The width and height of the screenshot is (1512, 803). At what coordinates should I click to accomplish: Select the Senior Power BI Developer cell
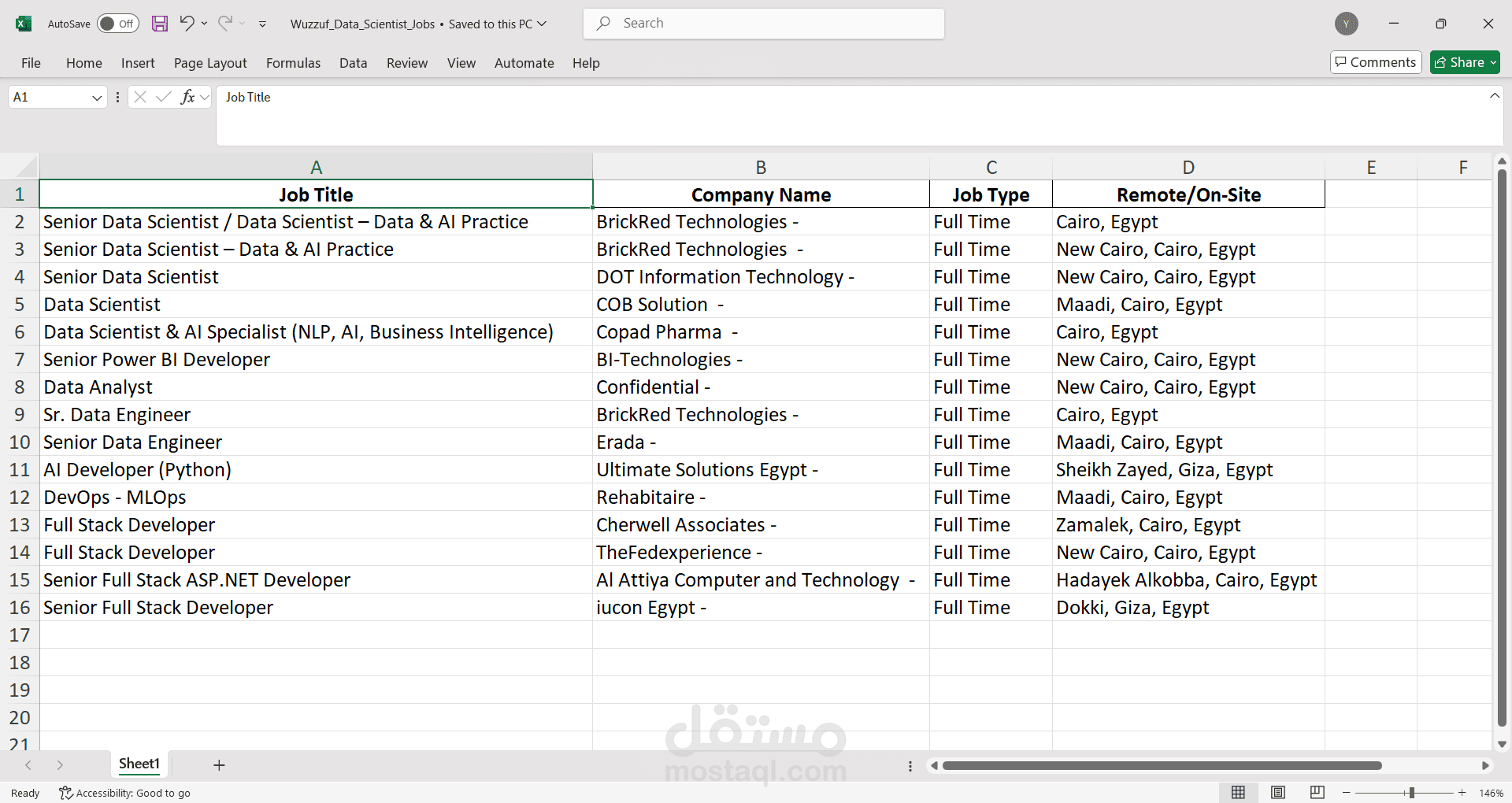[316, 360]
